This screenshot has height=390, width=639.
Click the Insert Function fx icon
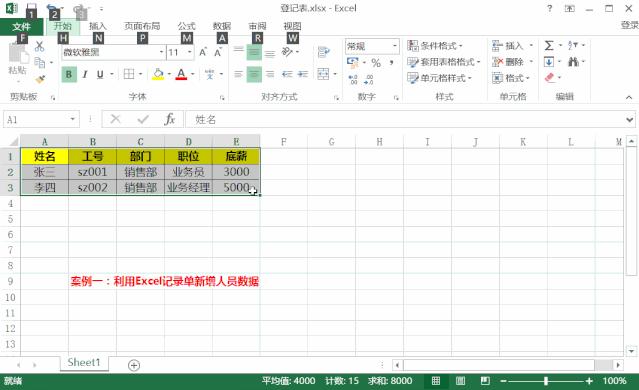click(170, 119)
